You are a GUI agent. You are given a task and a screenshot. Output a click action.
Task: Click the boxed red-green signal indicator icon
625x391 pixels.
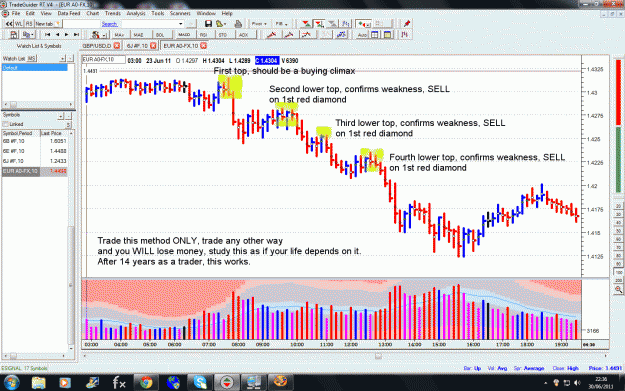click(319, 24)
